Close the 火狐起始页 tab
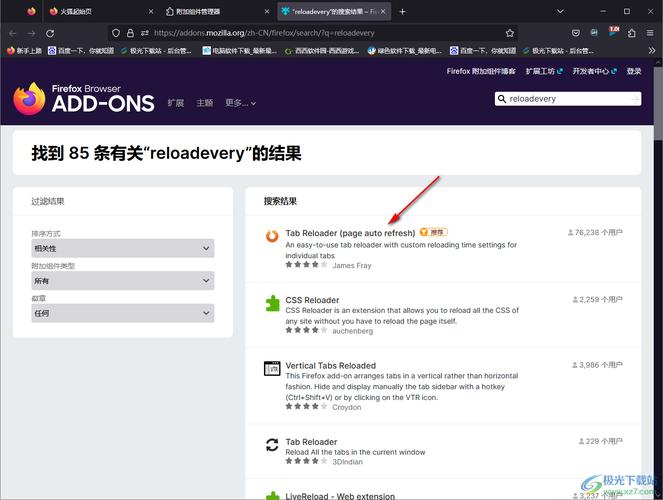The width and height of the screenshot is (663, 500). [151, 12]
